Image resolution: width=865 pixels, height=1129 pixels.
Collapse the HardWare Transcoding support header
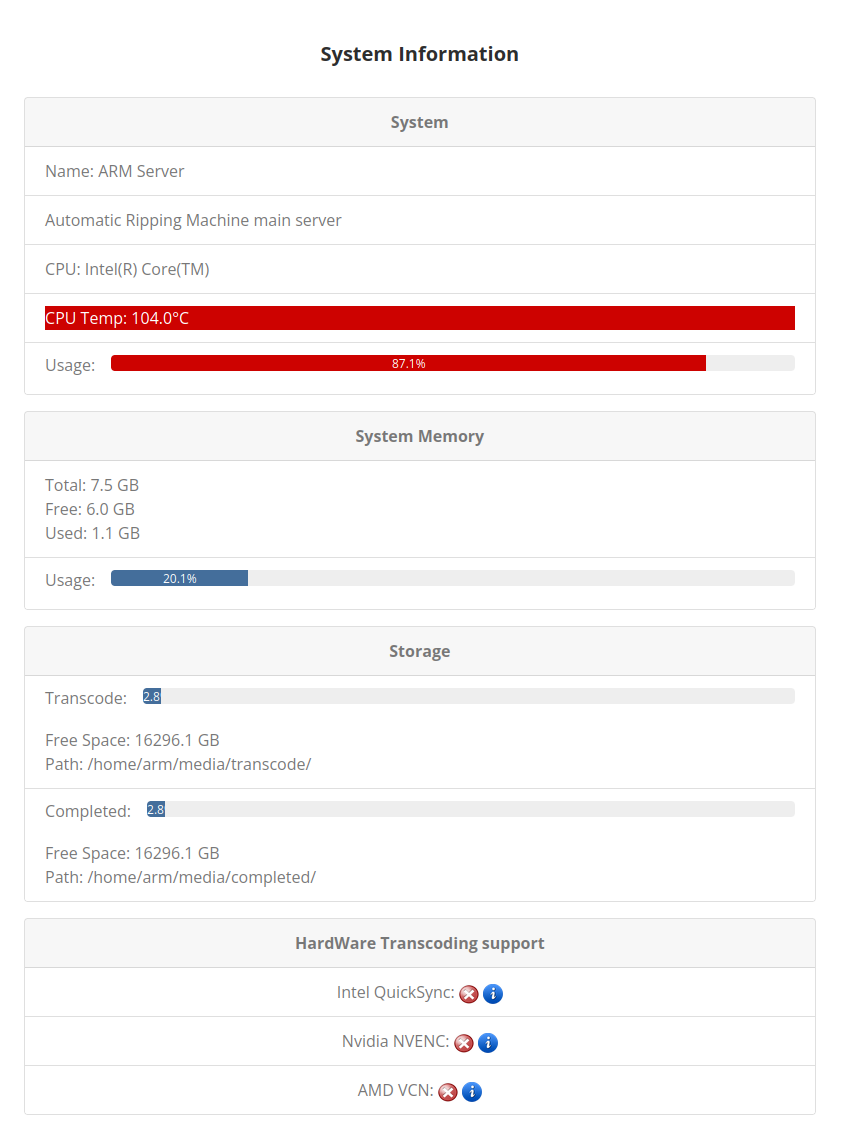point(419,942)
